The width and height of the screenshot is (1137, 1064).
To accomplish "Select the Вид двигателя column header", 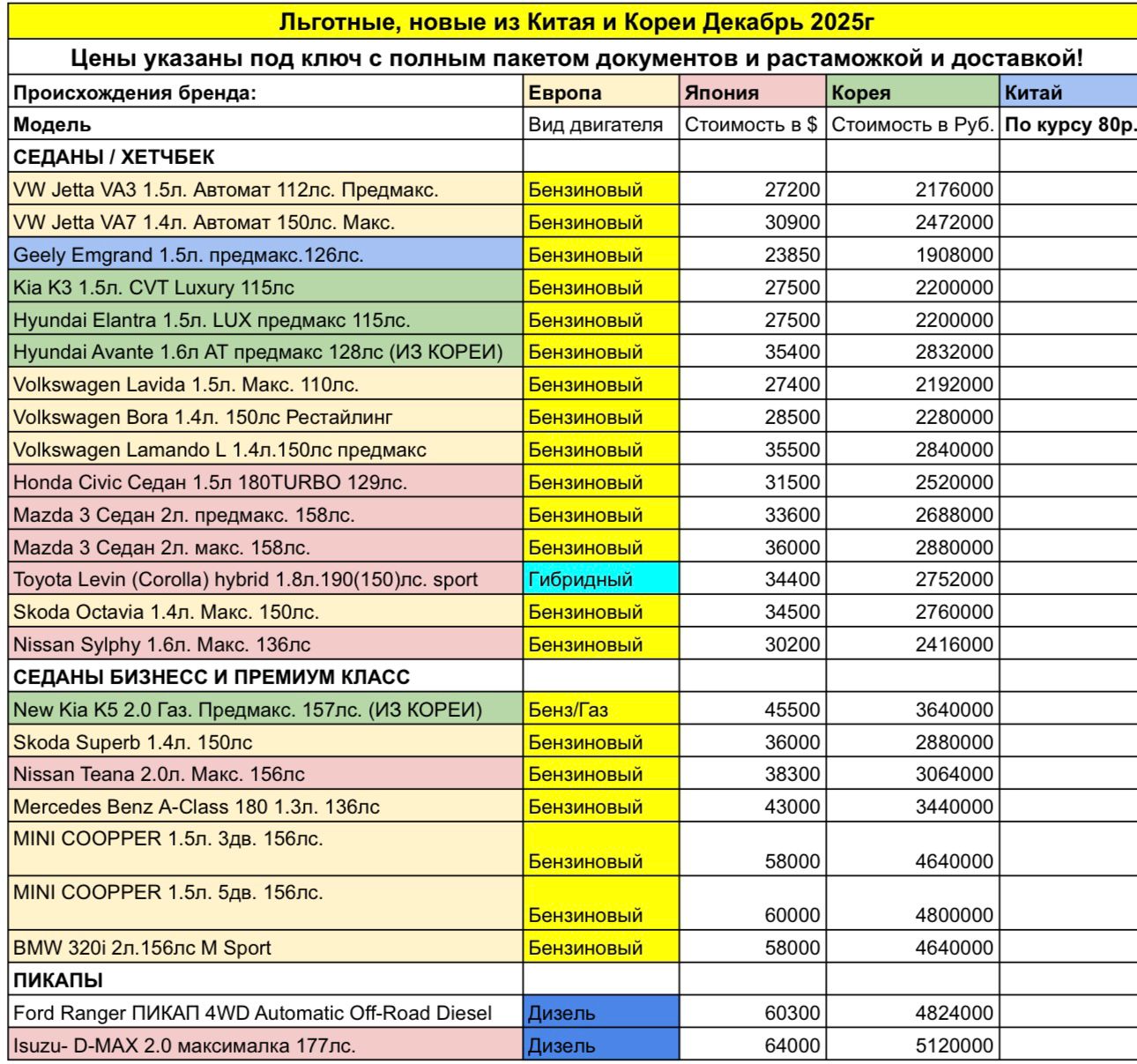I will [600, 125].
